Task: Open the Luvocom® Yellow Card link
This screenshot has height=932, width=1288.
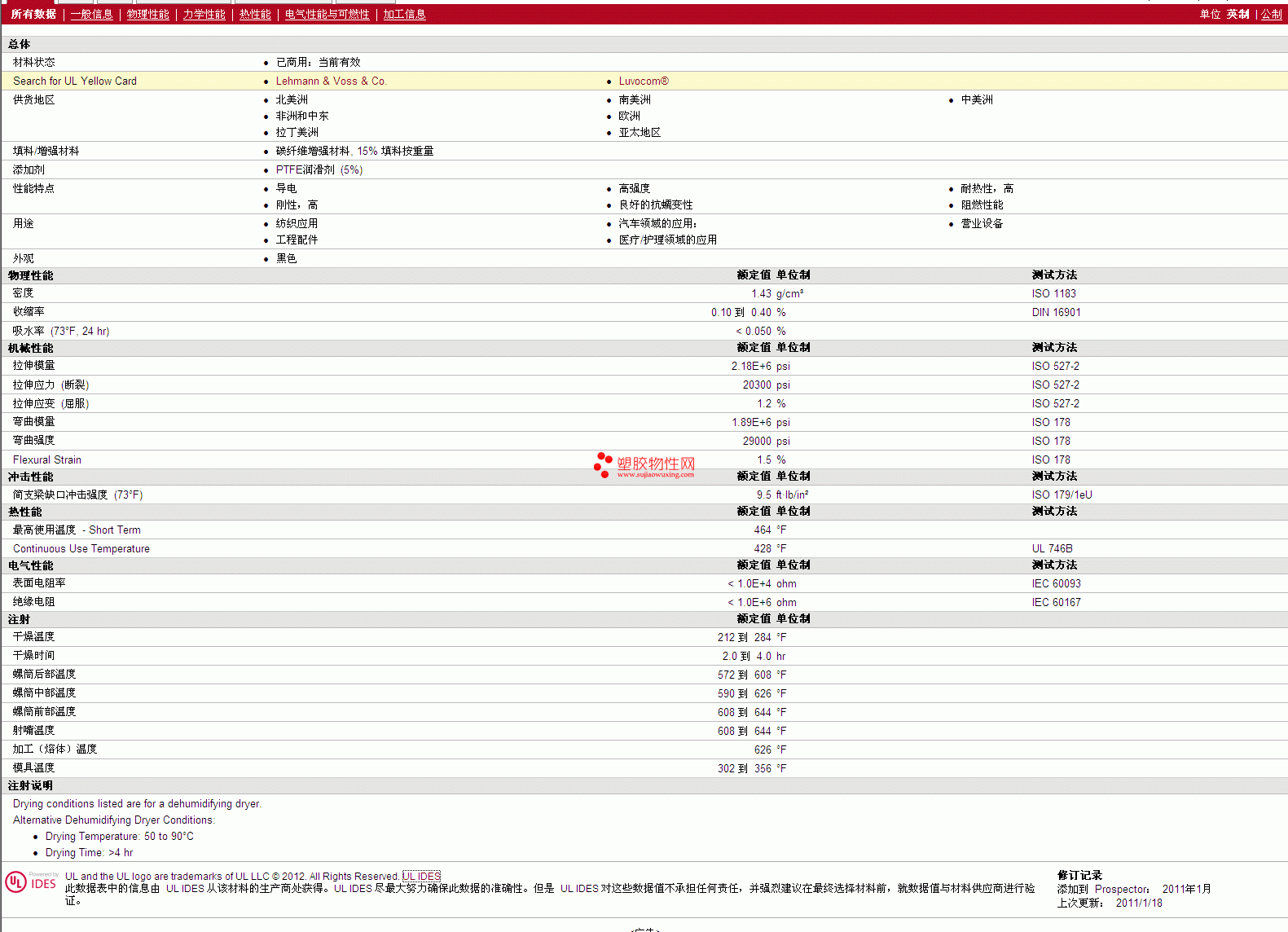Action: point(644,81)
